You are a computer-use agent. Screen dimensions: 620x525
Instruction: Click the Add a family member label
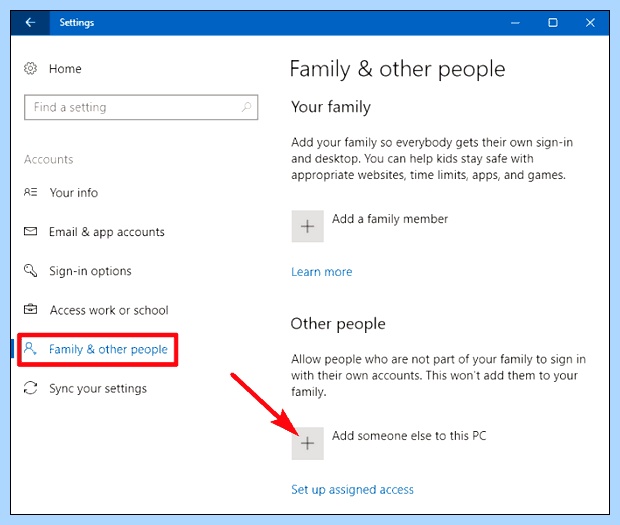pyautogui.click(x=390, y=219)
